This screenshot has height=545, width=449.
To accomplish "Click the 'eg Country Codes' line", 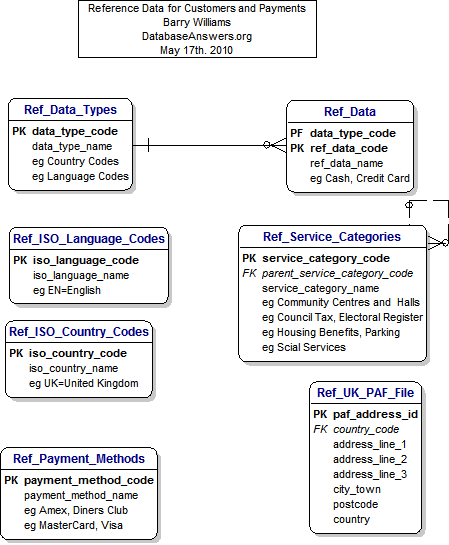I will 75,161.
